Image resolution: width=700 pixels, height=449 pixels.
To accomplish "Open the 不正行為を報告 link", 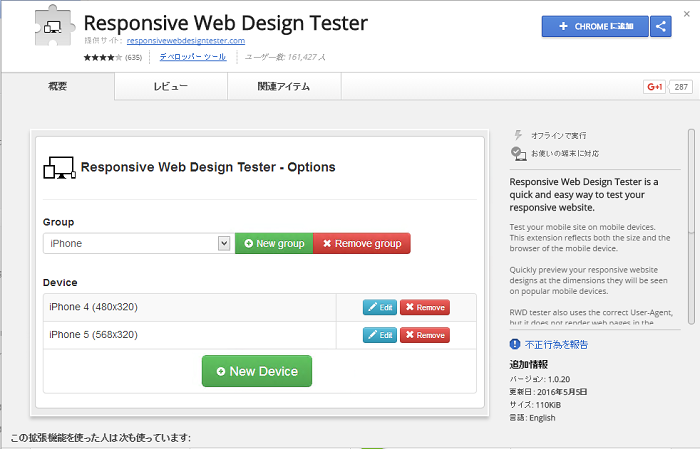I will point(556,345).
